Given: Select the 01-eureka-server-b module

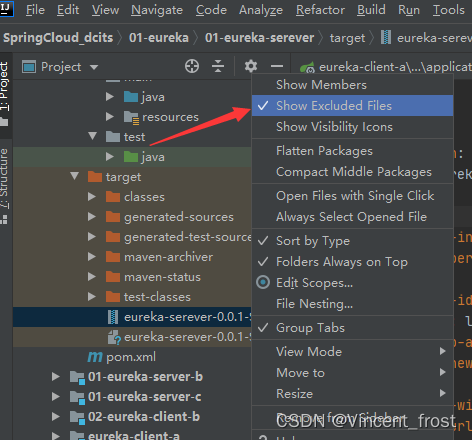Looking at the screenshot, I should point(145,377).
